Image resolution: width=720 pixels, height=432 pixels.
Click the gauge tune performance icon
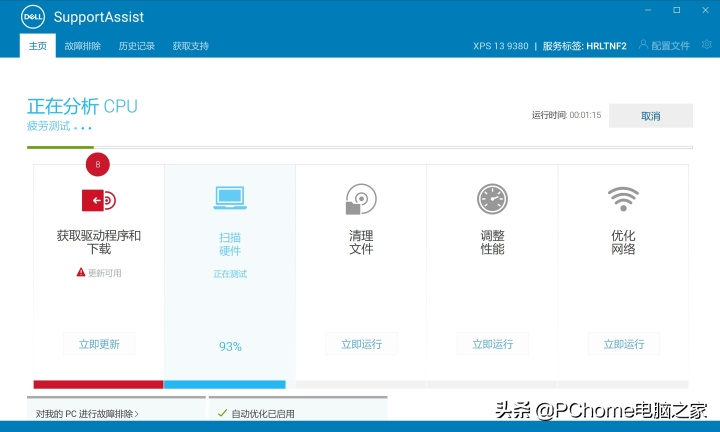tap(492, 199)
